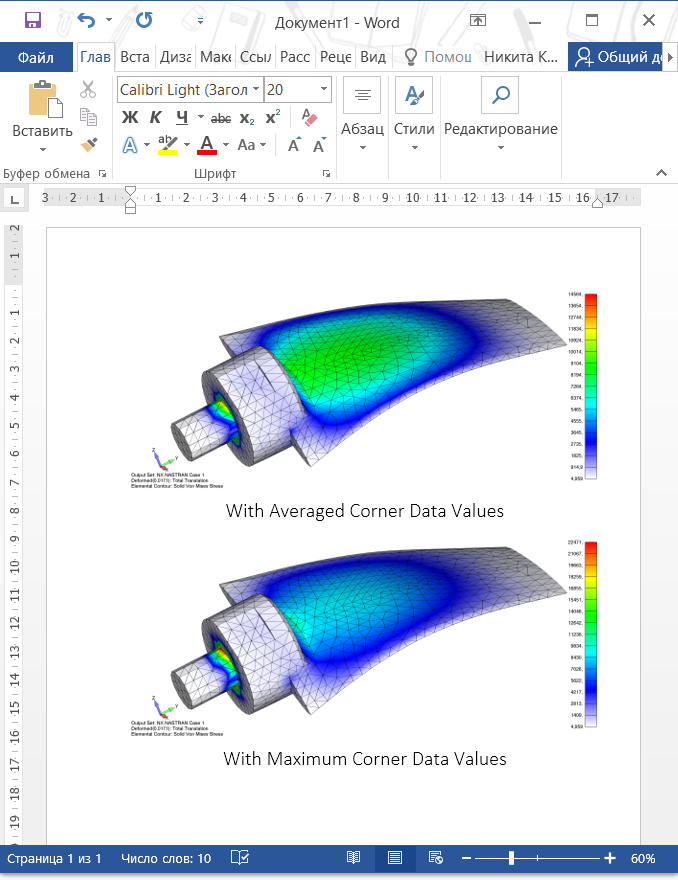Expand underline style options arrow

200,117
